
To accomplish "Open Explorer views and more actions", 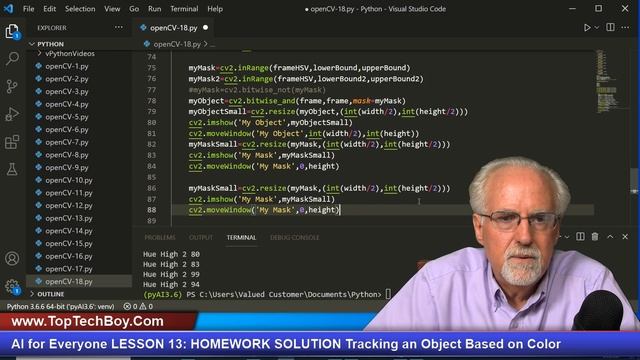I will click(118, 27).
